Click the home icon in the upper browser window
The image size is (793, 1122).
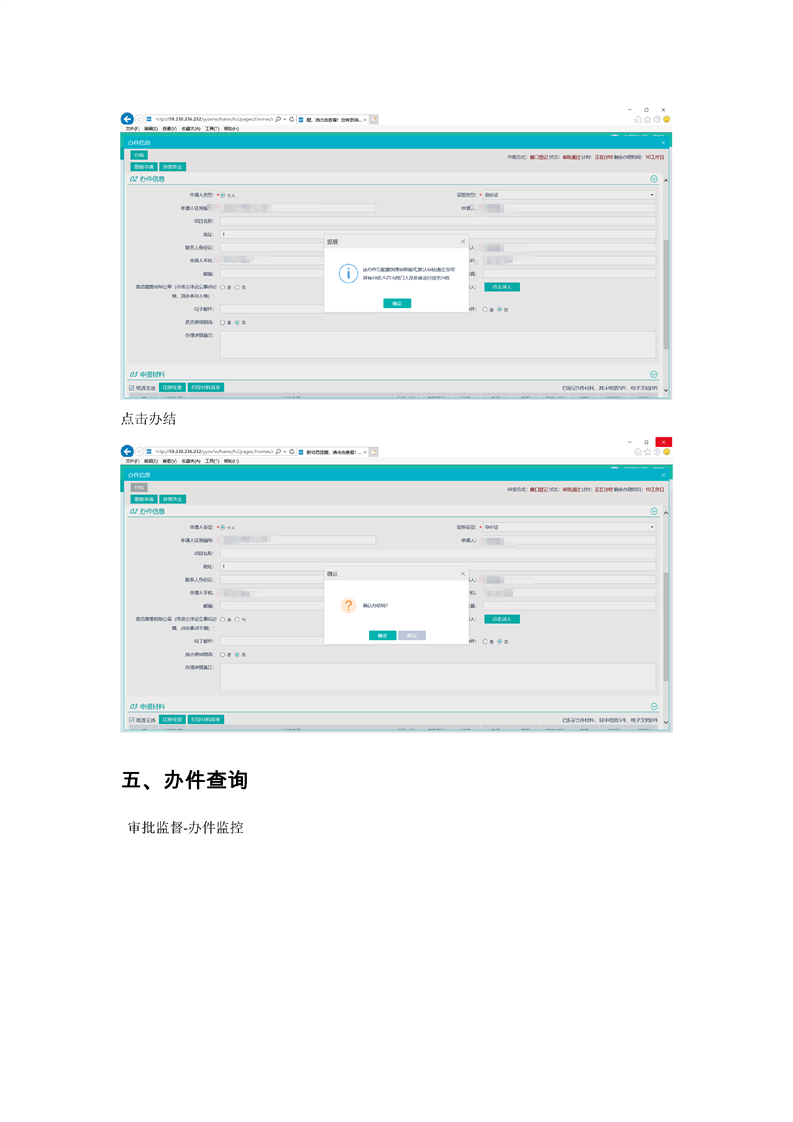638,119
